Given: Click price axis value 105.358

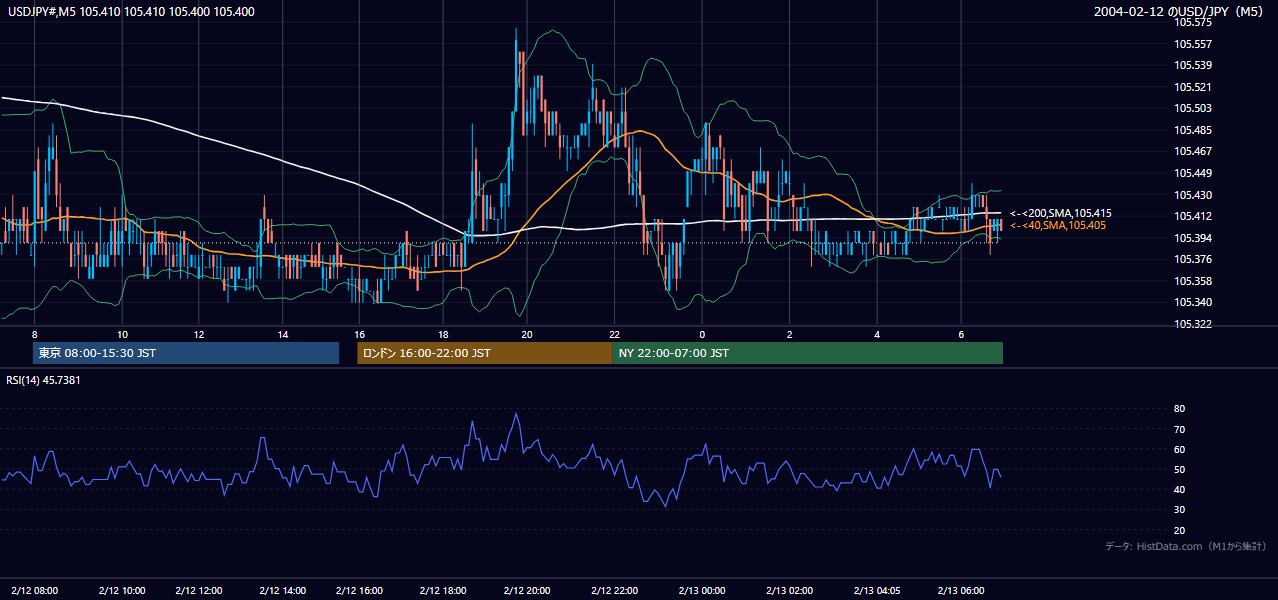Looking at the screenshot, I should pyautogui.click(x=1192, y=281).
